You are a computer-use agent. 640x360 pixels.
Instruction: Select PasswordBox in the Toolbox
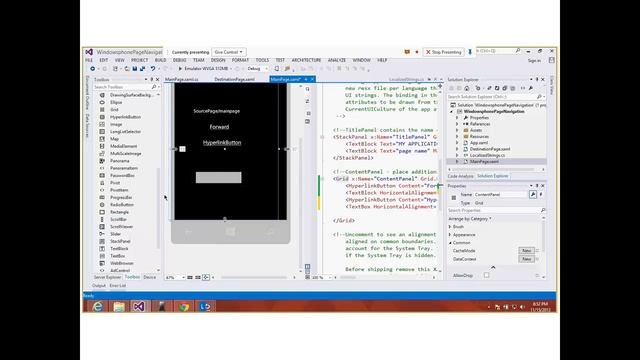(122, 176)
